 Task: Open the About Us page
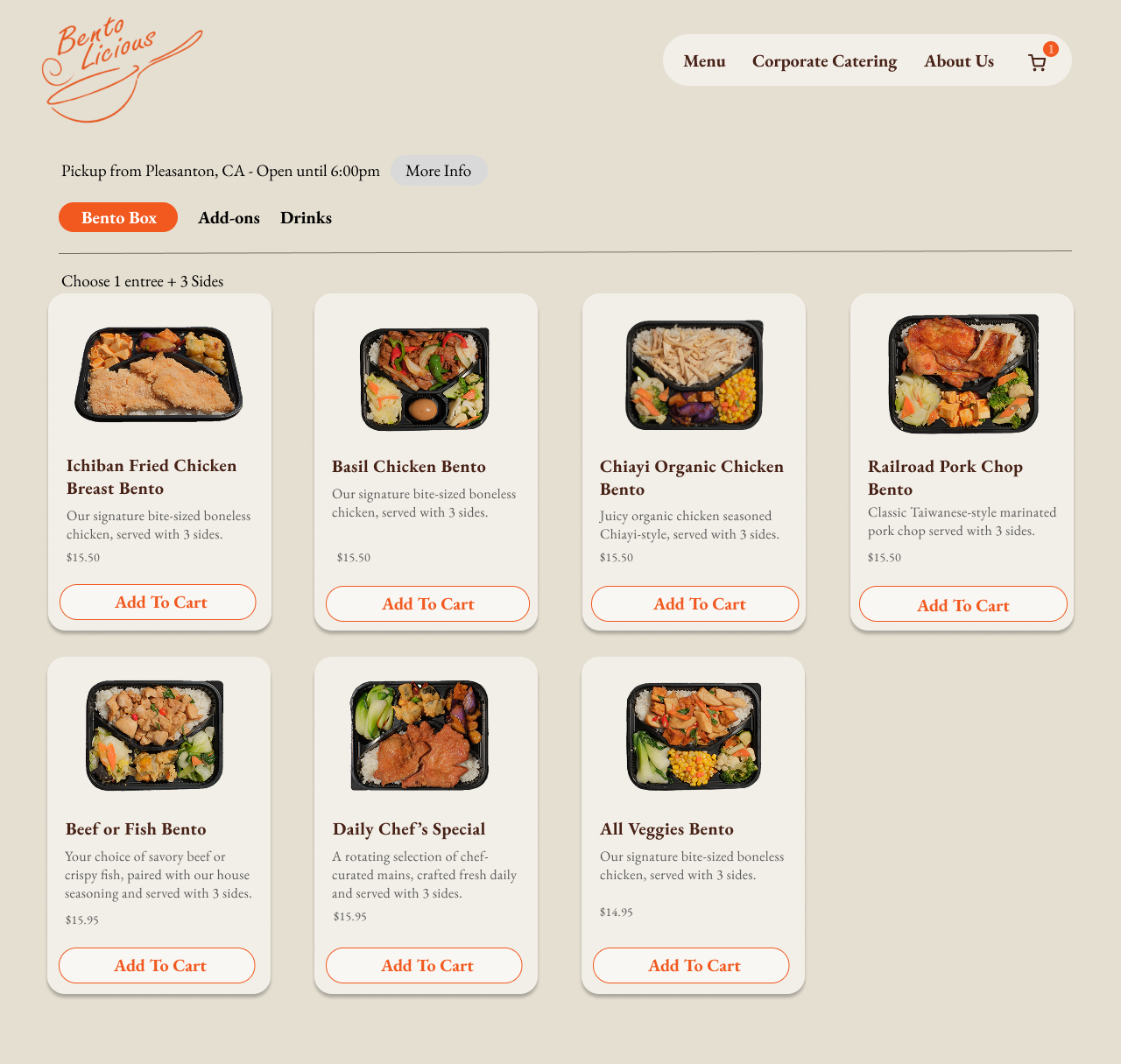point(959,61)
